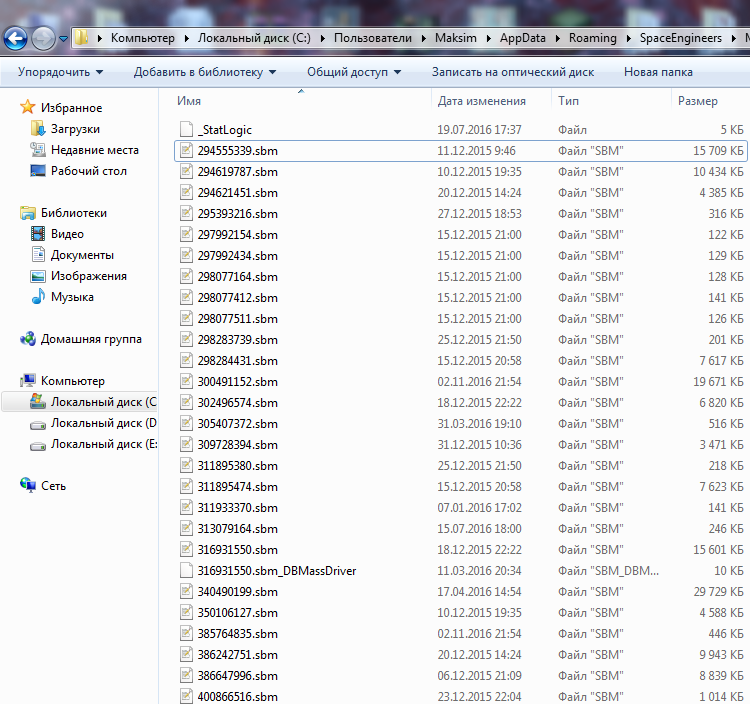The height and width of the screenshot is (704, 750).
Task: Click the folder icon in address bar
Action: coord(82,37)
